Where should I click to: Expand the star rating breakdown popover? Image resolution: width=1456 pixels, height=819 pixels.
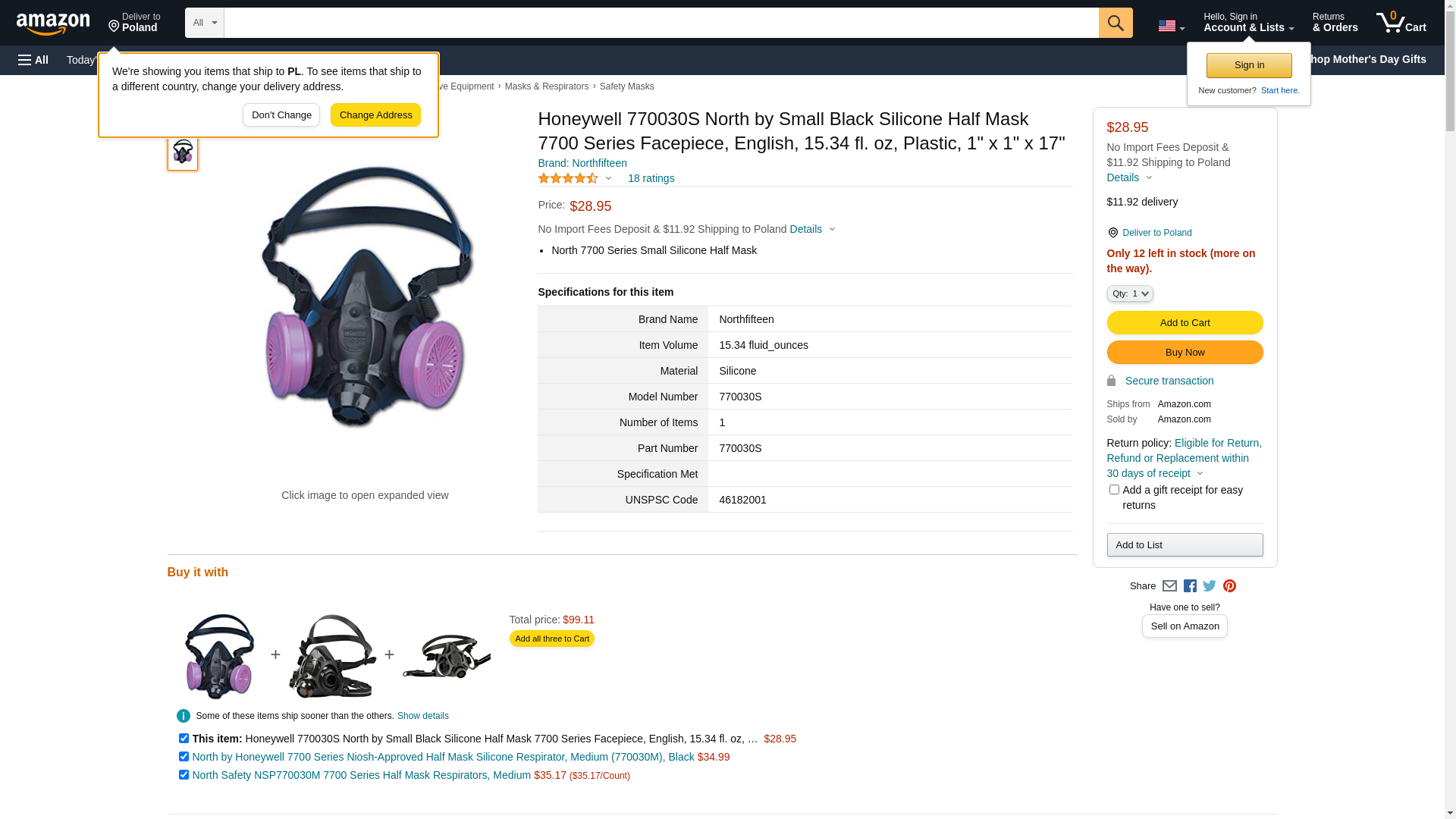point(575,178)
